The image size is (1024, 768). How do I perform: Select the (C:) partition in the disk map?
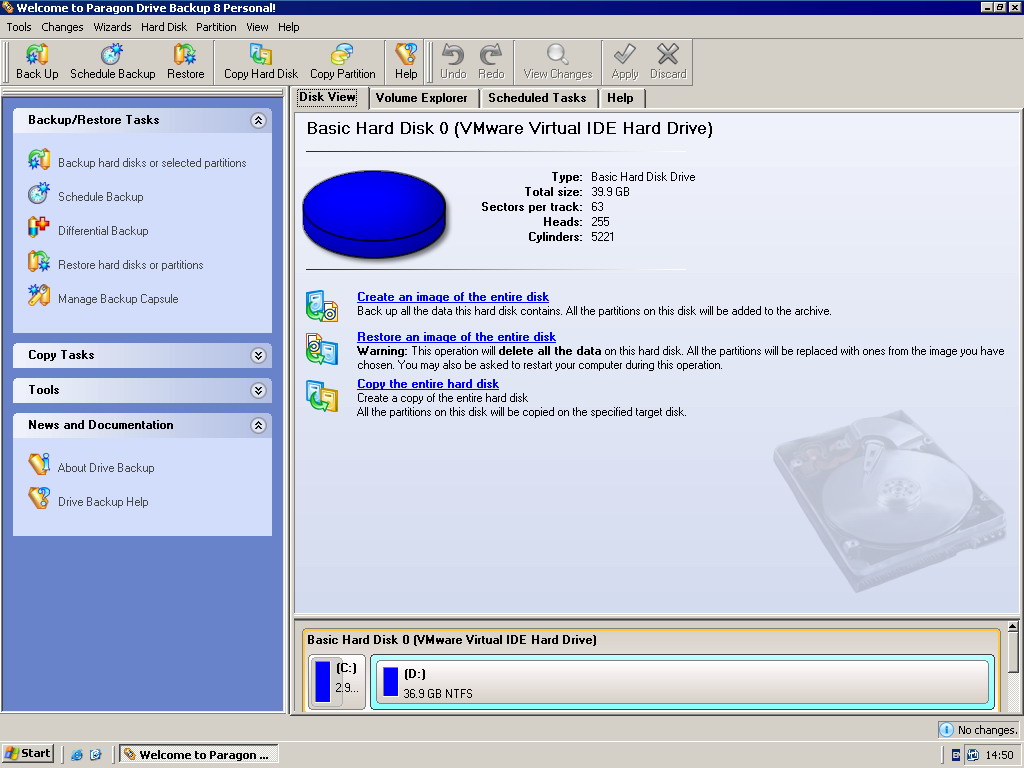tap(336, 681)
